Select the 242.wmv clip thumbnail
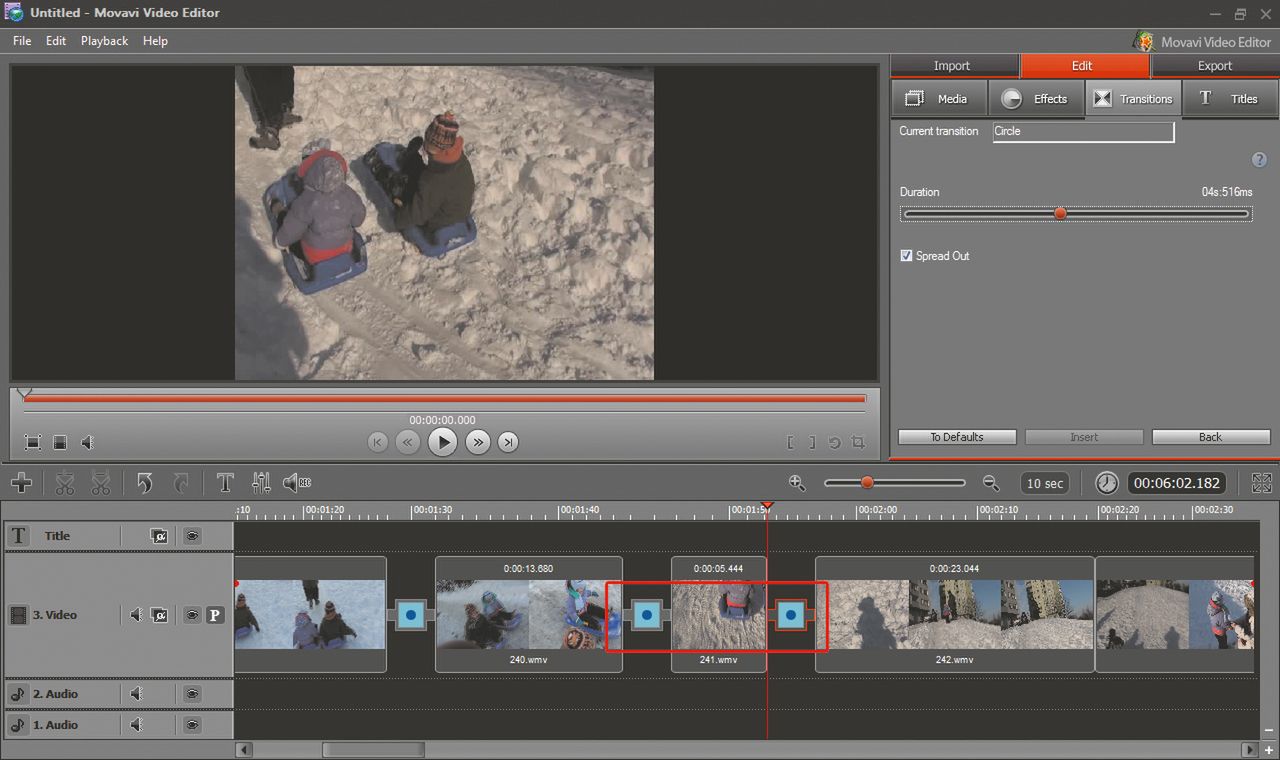Screen dimensions: 1280x760 pyautogui.click(x=955, y=615)
